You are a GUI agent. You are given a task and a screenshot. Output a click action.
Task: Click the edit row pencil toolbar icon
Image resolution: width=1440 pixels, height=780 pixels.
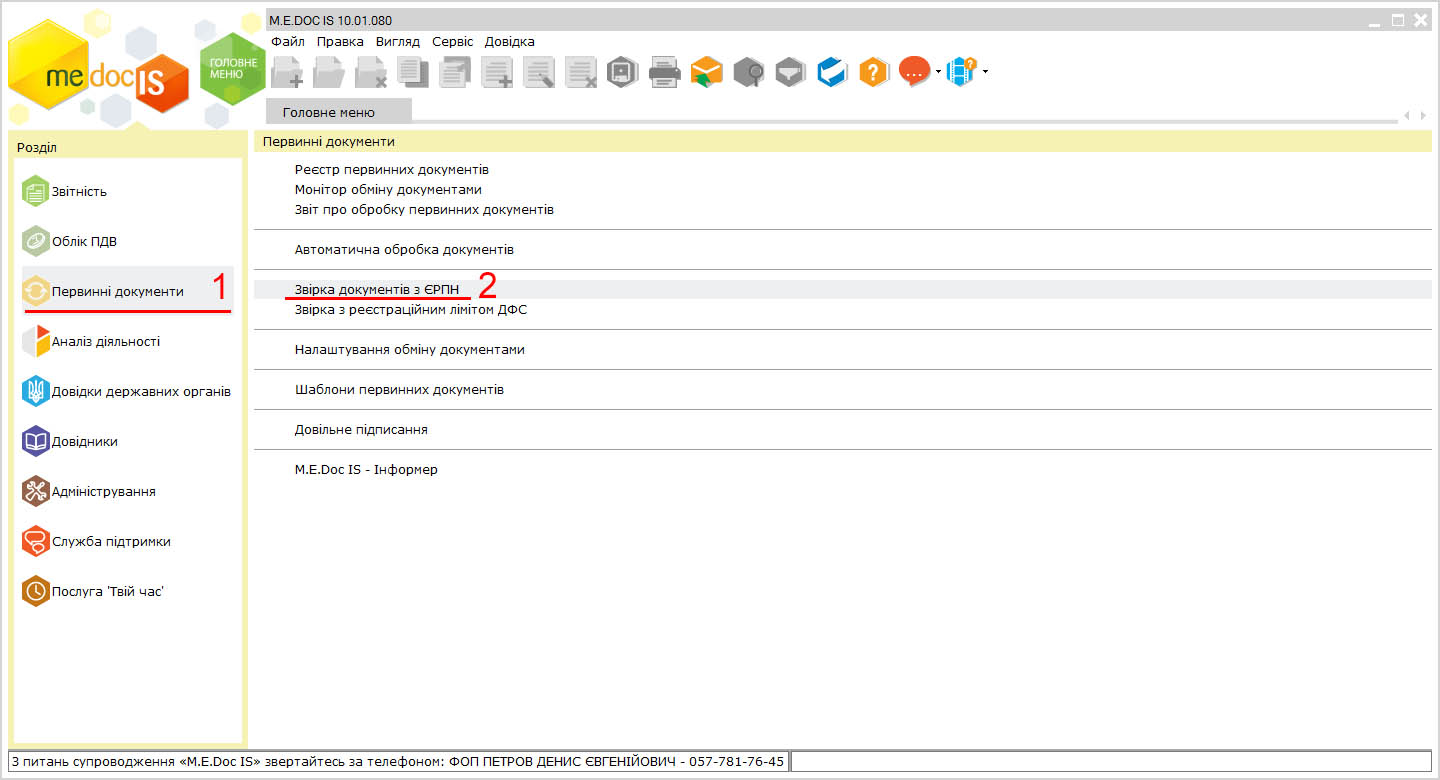pos(539,72)
